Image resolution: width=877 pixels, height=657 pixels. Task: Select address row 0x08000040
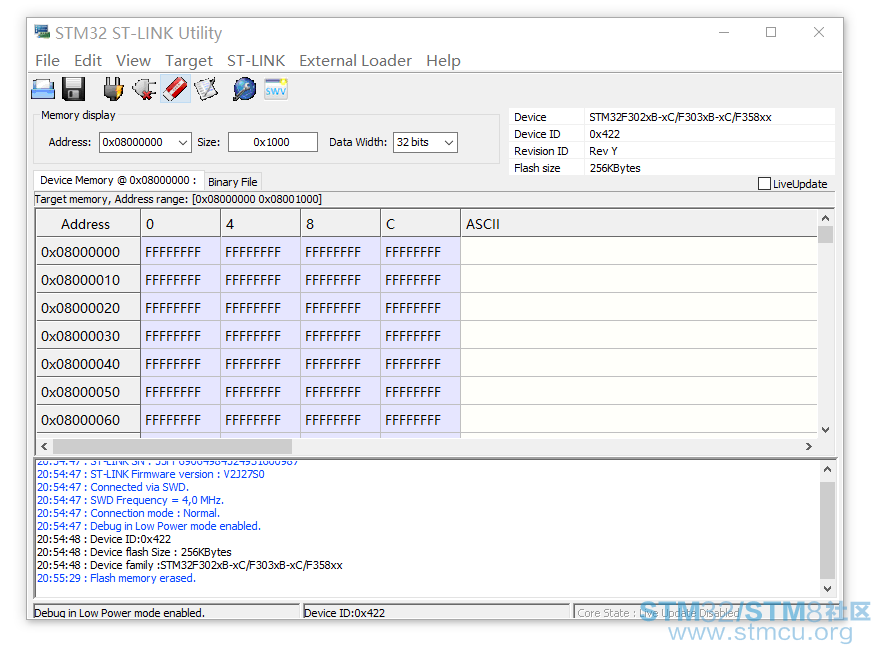pos(88,363)
